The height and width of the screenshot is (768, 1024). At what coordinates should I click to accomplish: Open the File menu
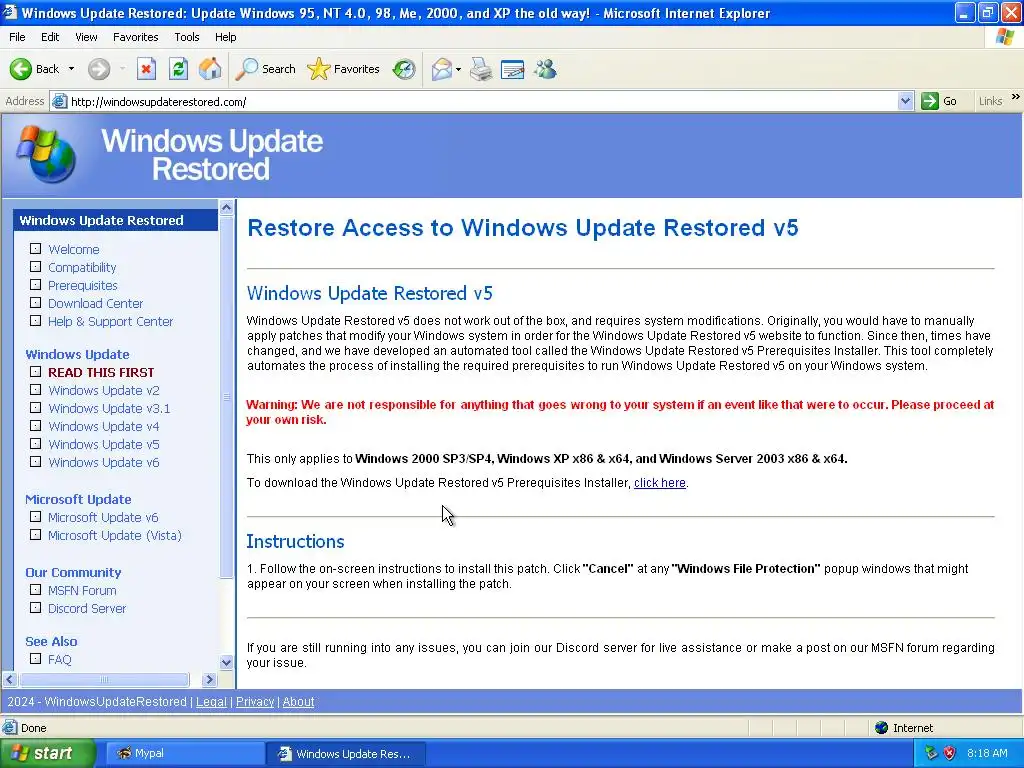(17, 37)
